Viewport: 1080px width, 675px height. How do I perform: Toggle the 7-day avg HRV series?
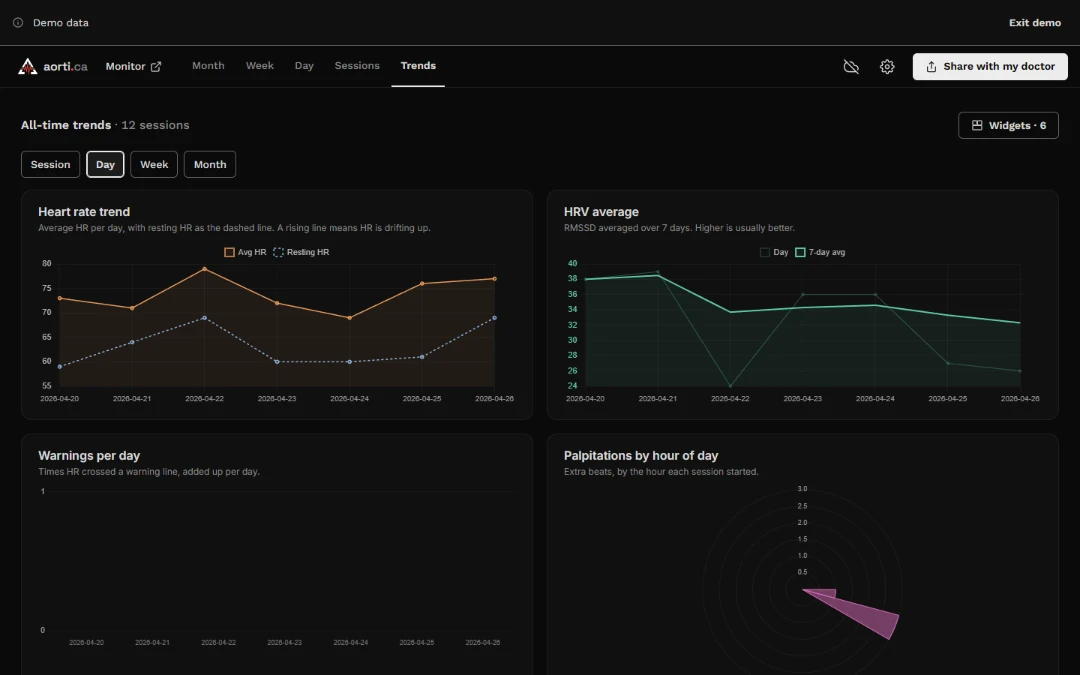(820, 252)
